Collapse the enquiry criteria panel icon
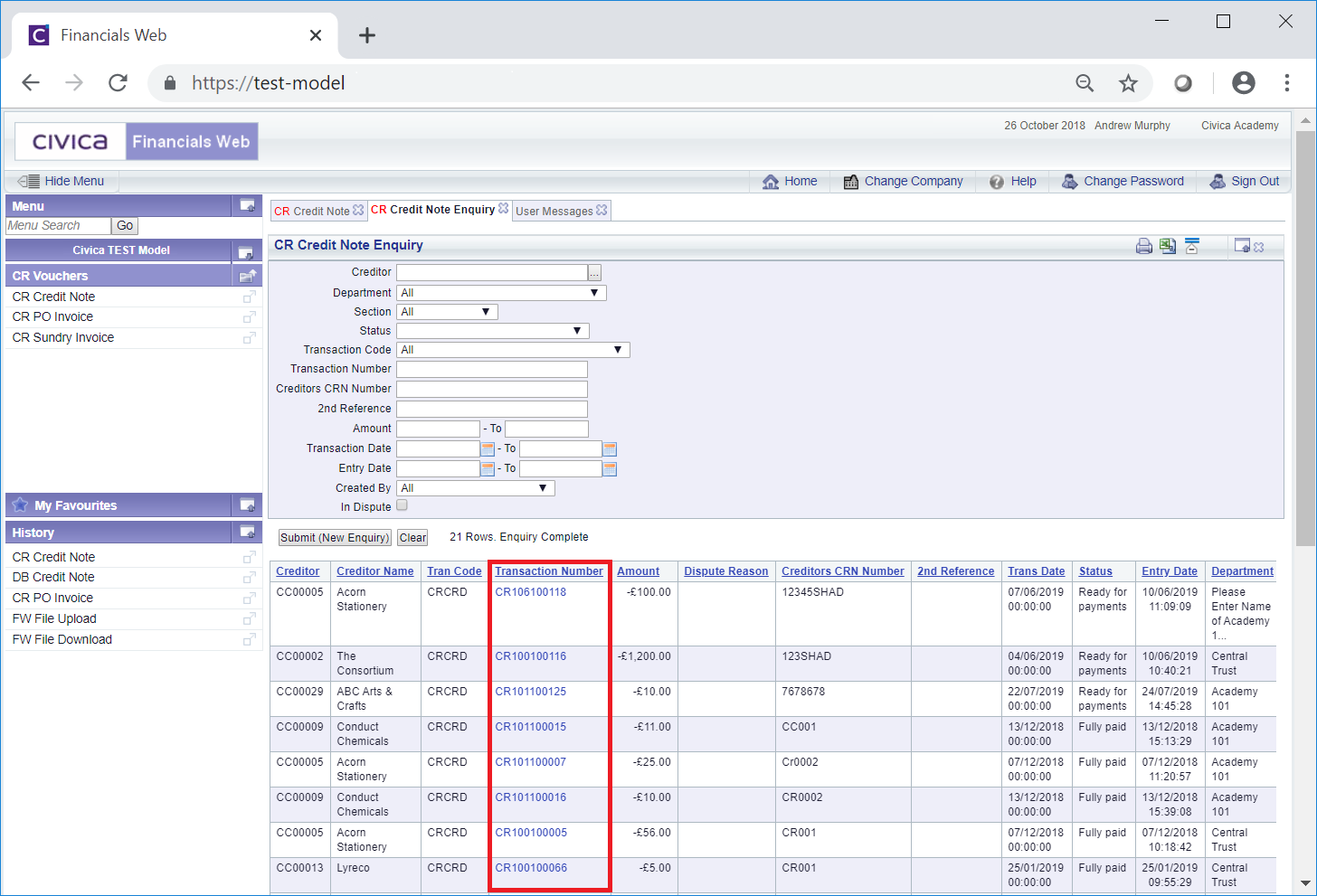Viewport: 1317px width, 896px height. [1191, 246]
